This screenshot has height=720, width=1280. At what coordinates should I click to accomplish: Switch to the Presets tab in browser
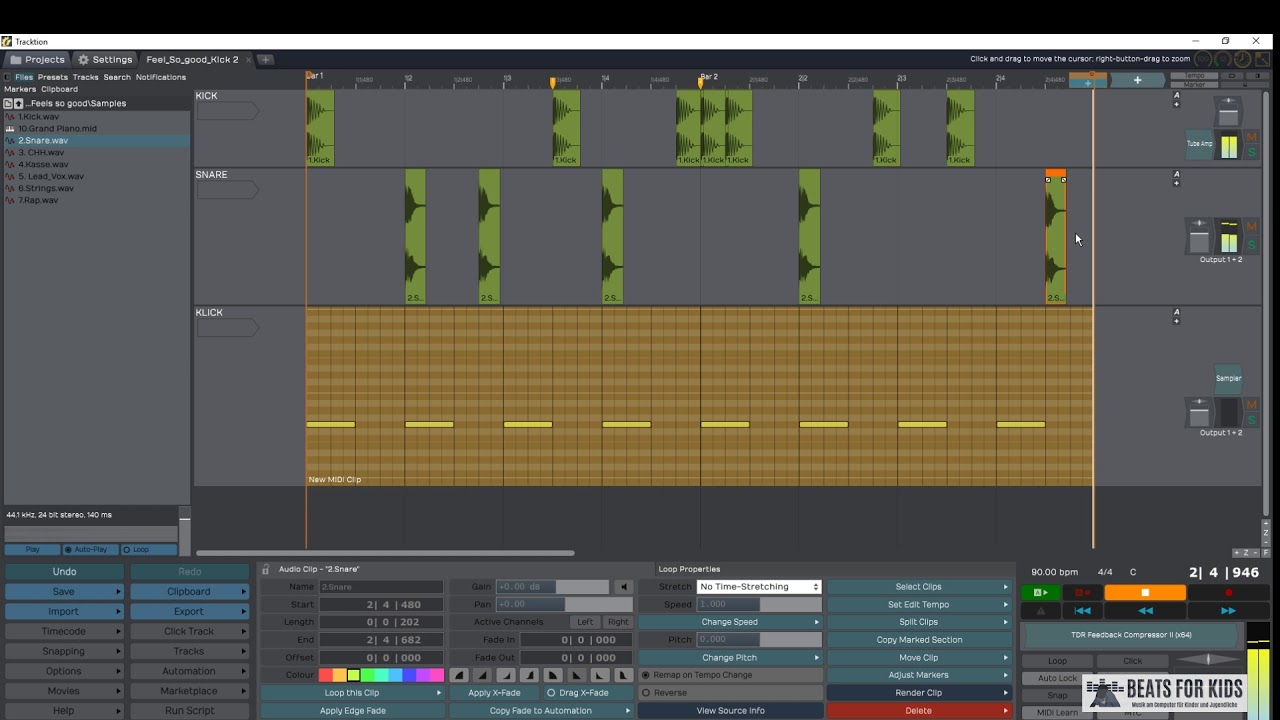coord(53,77)
